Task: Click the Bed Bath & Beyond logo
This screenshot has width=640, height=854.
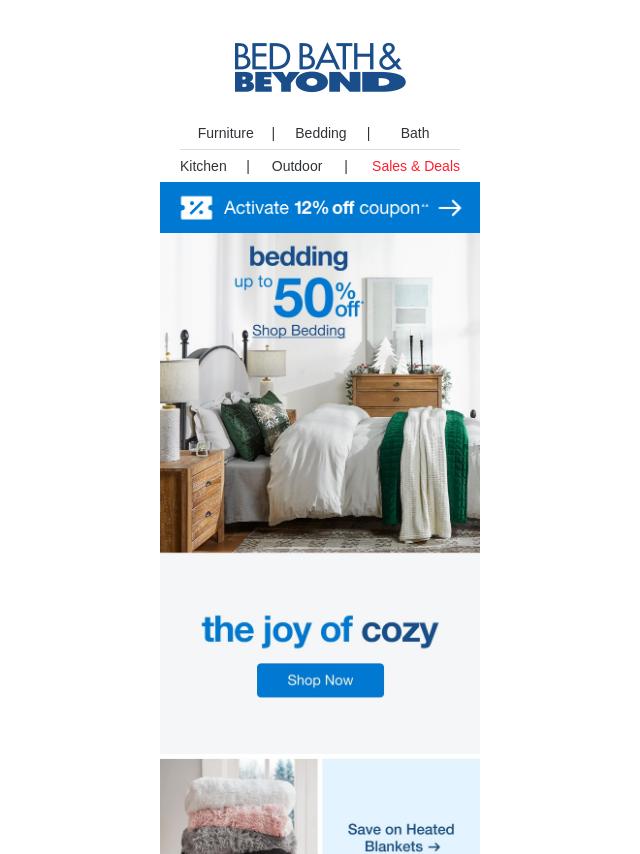Action: [x=320, y=68]
